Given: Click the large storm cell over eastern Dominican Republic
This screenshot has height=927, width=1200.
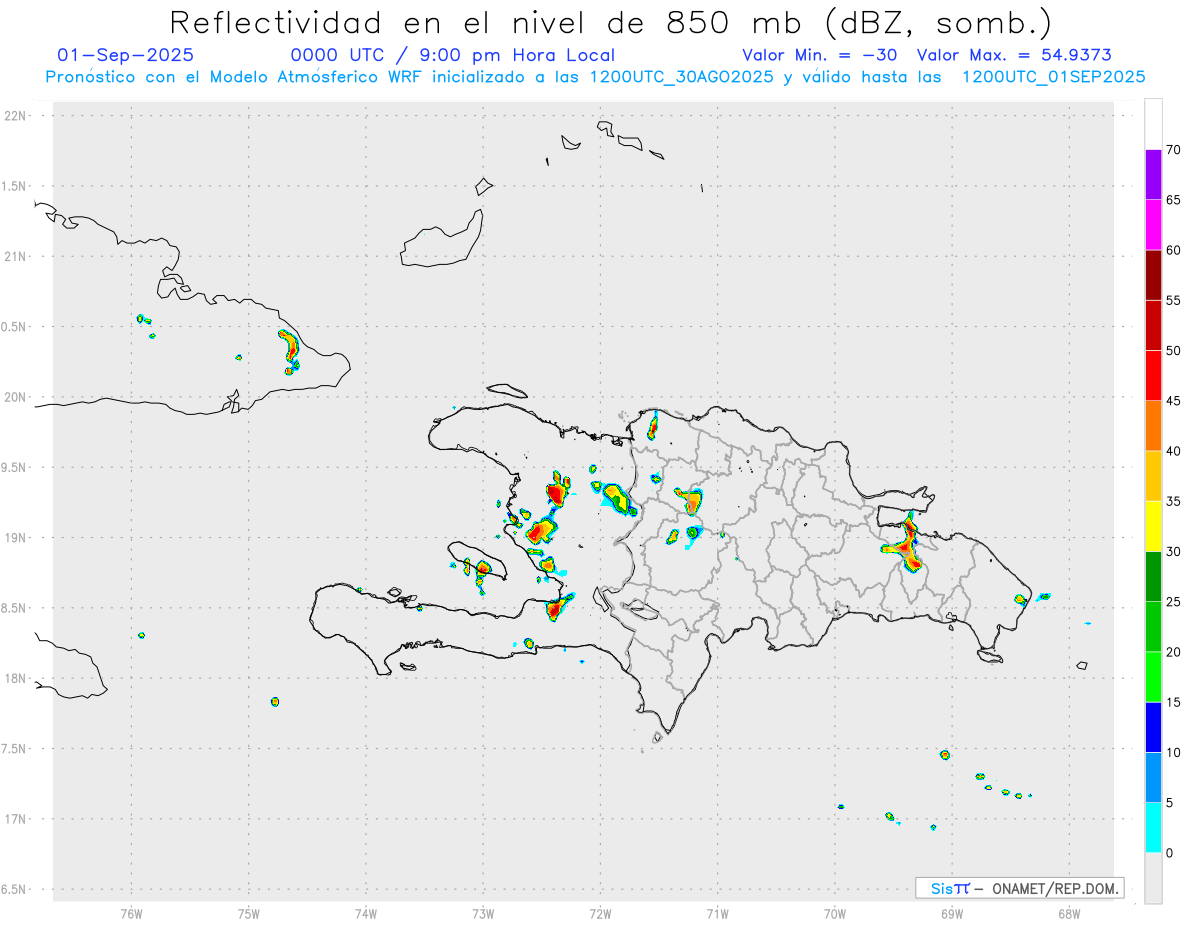Looking at the screenshot, I should [x=906, y=545].
